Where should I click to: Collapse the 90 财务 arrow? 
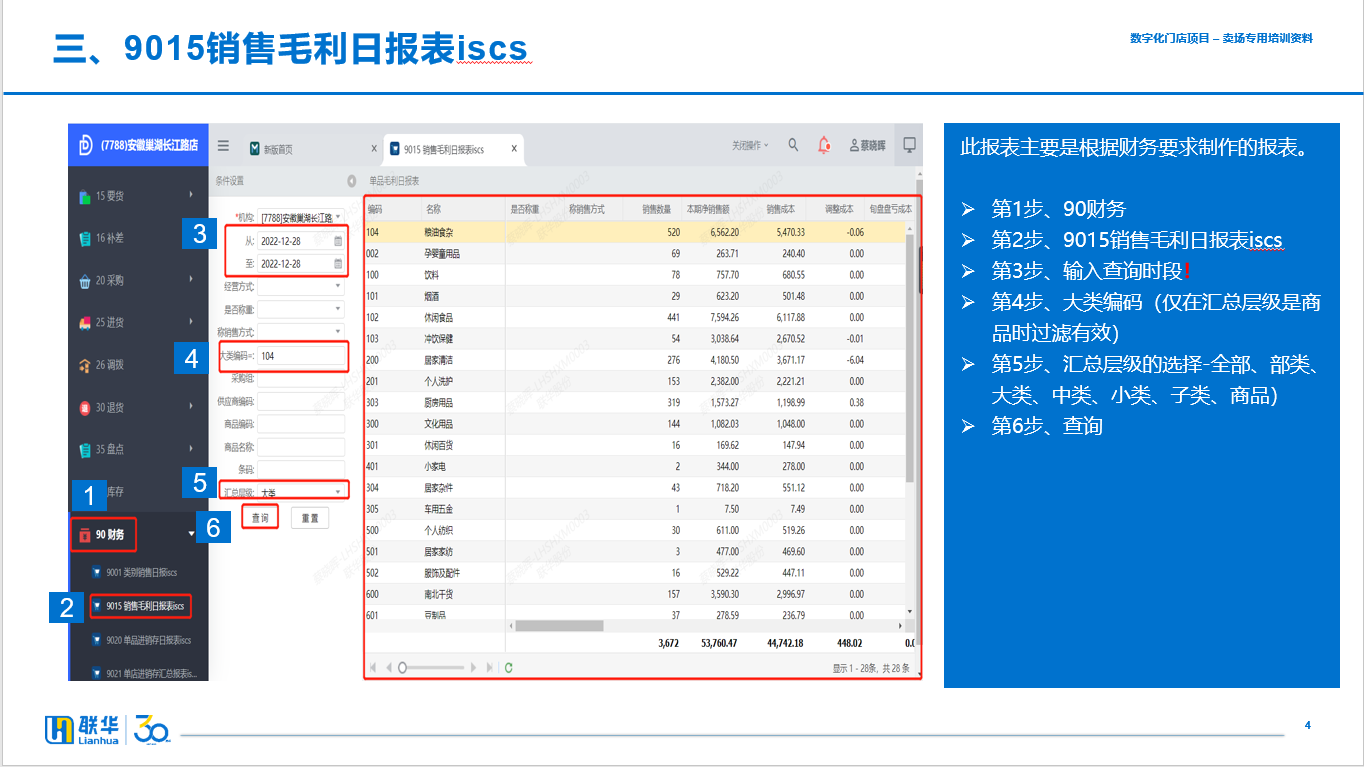tap(191, 534)
